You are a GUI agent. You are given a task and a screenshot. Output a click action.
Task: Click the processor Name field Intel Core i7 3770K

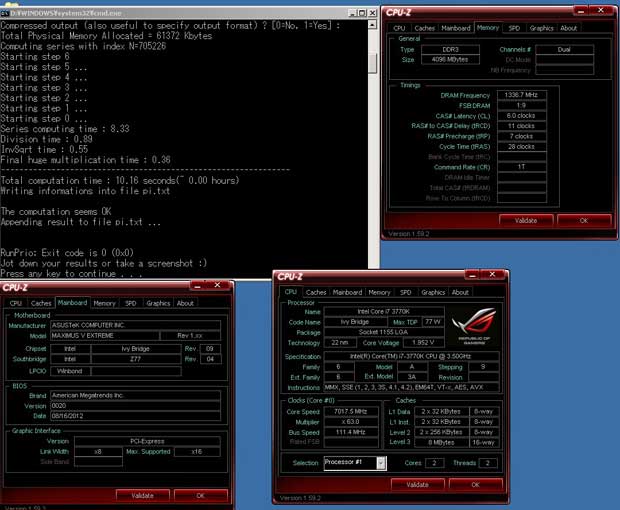click(x=384, y=312)
